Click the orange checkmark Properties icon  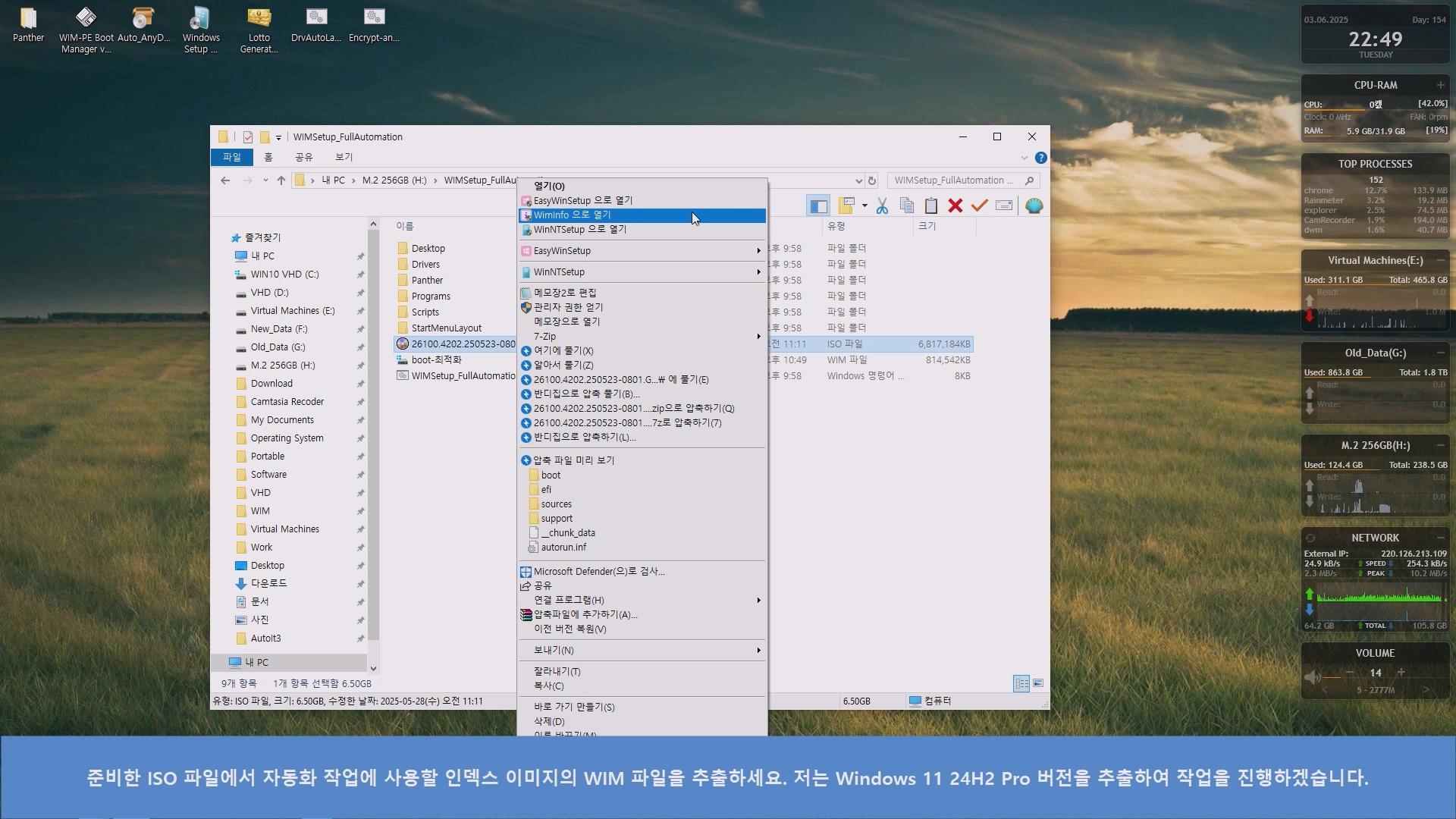click(x=980, y=206)
